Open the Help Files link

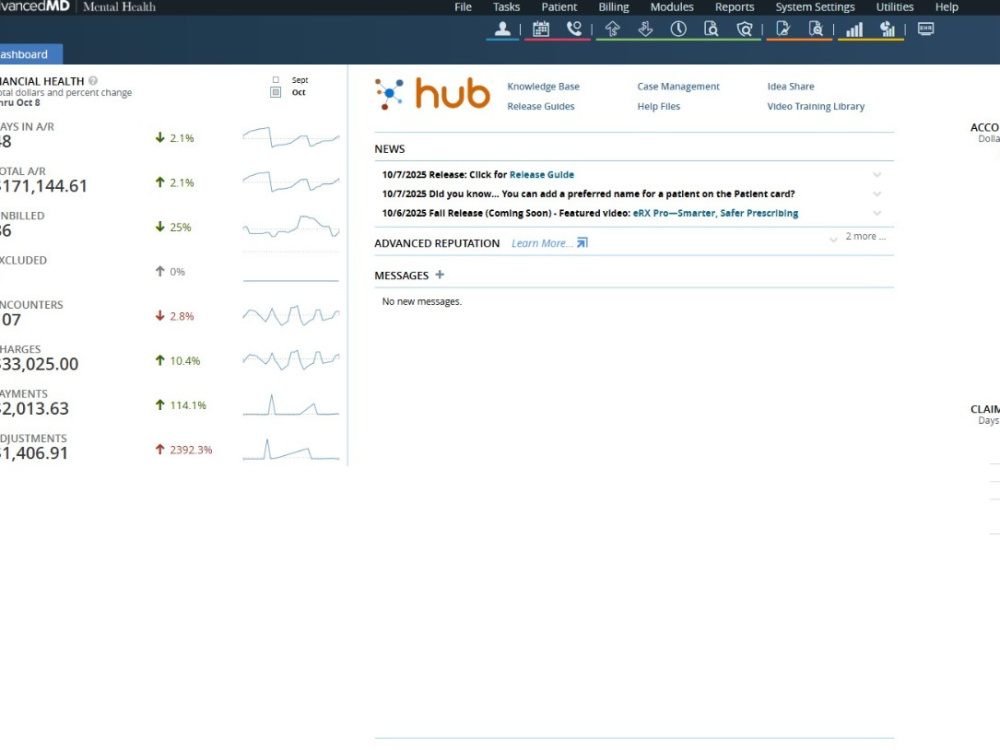pos(659,107)
